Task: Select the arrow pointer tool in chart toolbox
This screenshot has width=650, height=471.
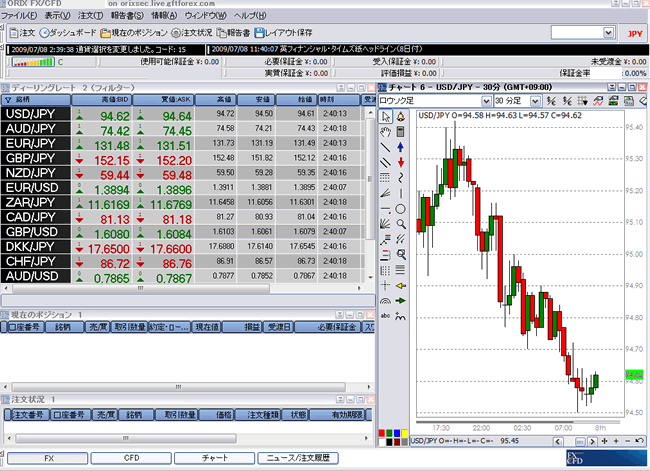Action: point(386,117)
